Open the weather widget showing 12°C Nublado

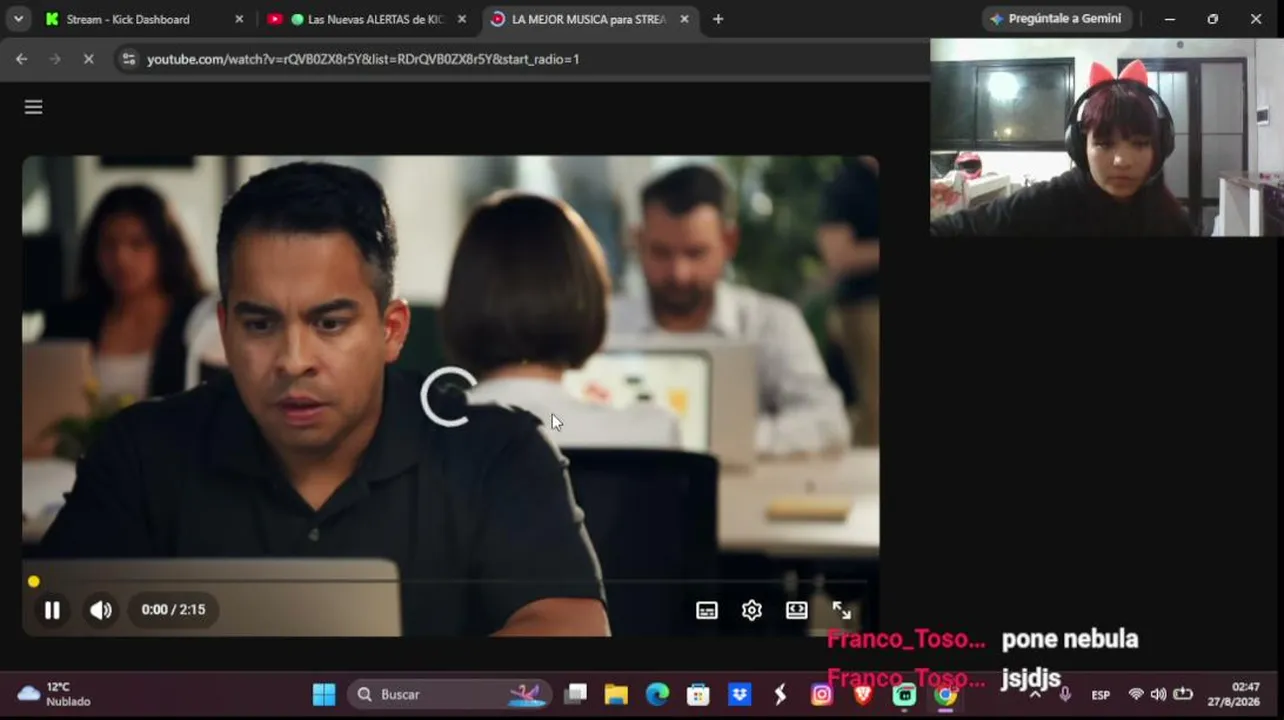tap(55, 694)
